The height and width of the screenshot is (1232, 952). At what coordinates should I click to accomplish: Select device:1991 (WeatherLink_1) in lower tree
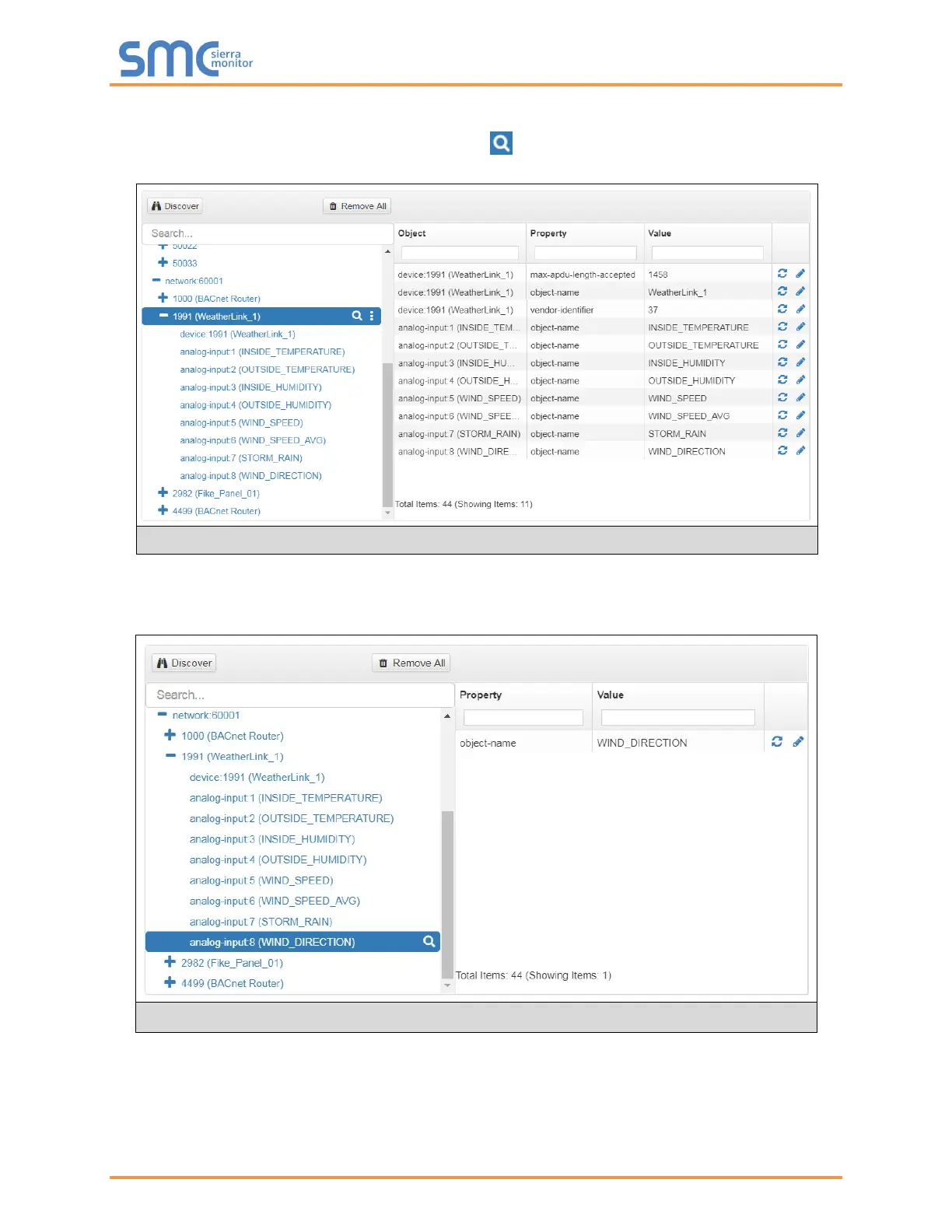click(257, 777)
